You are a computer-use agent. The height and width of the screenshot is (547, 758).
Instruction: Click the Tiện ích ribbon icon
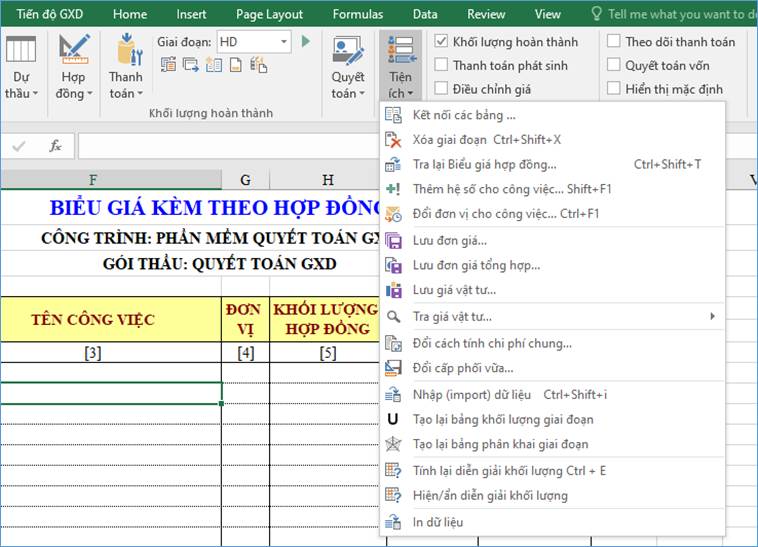click(x=401, y=52)
